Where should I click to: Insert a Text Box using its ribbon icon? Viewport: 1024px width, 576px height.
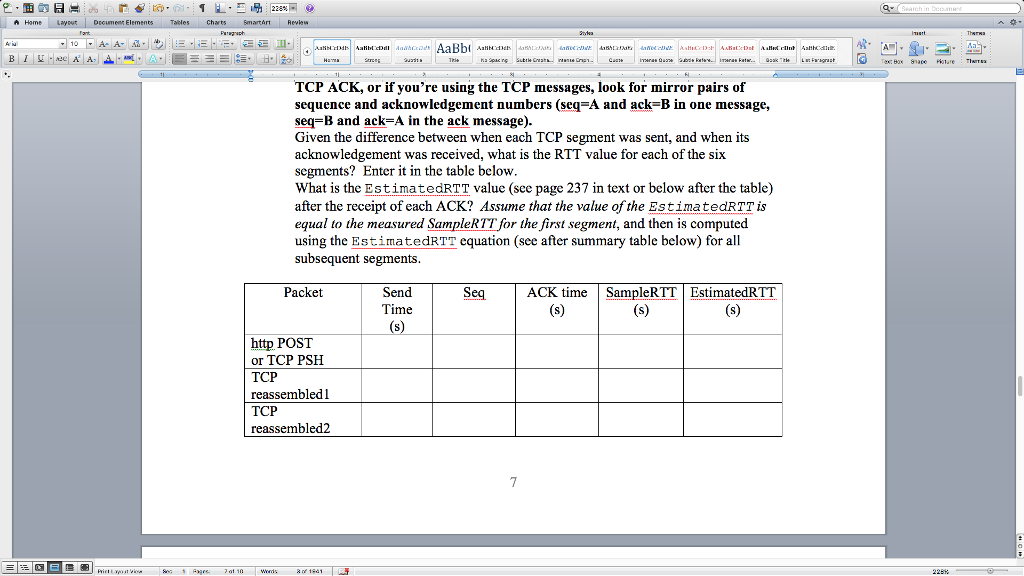point(888,47)
